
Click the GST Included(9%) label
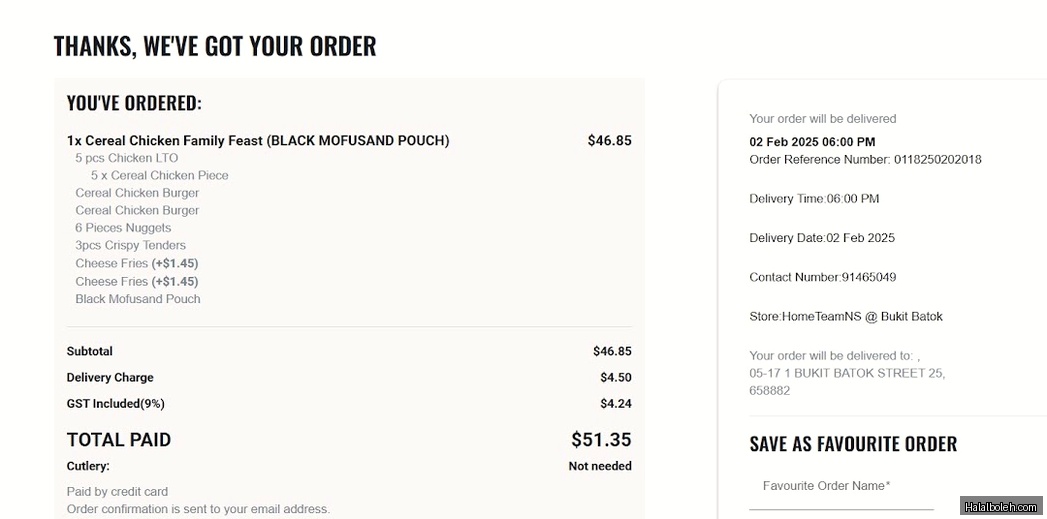[116, 404]
